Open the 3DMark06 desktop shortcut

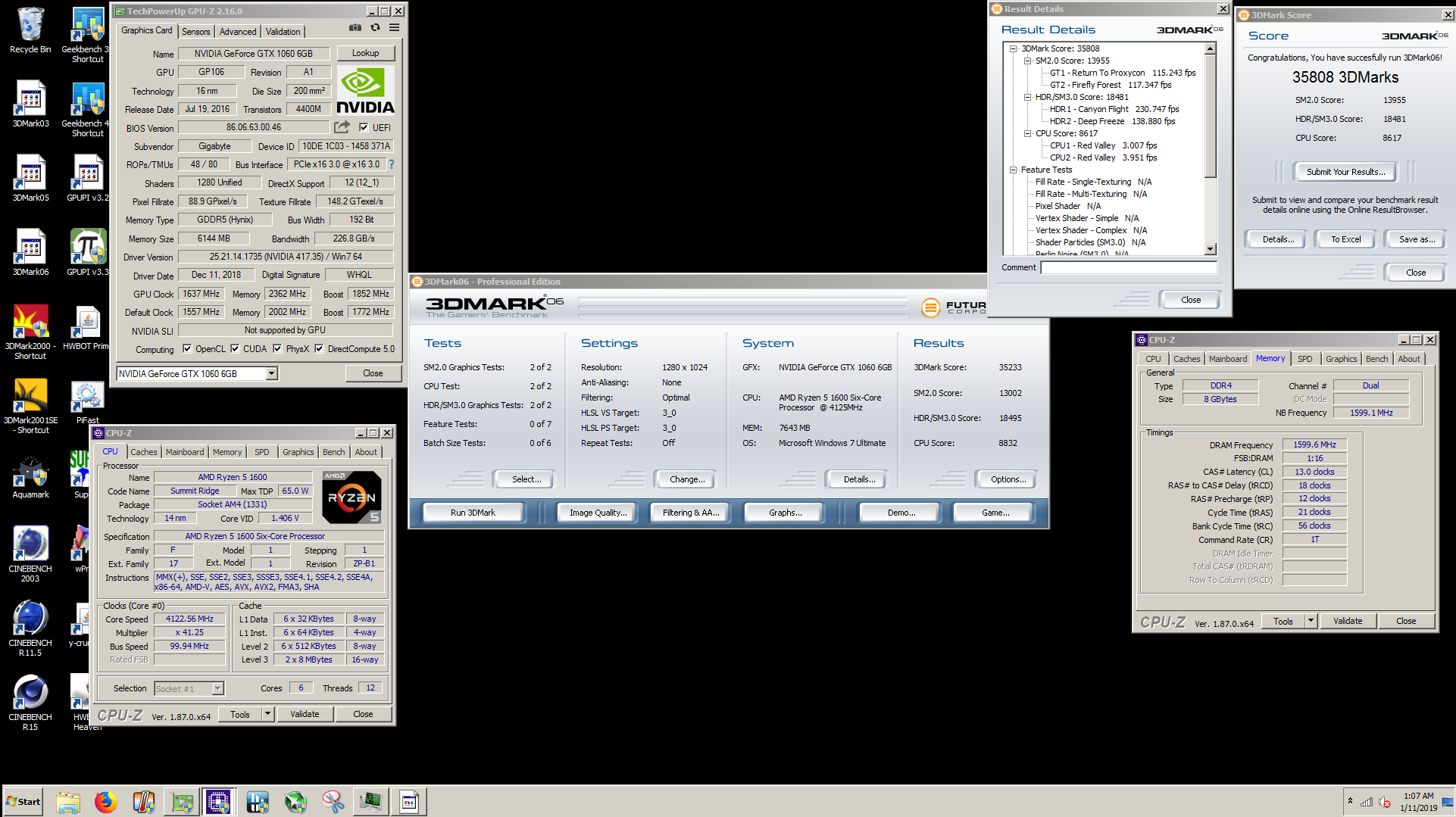click(x=30, y=253)
